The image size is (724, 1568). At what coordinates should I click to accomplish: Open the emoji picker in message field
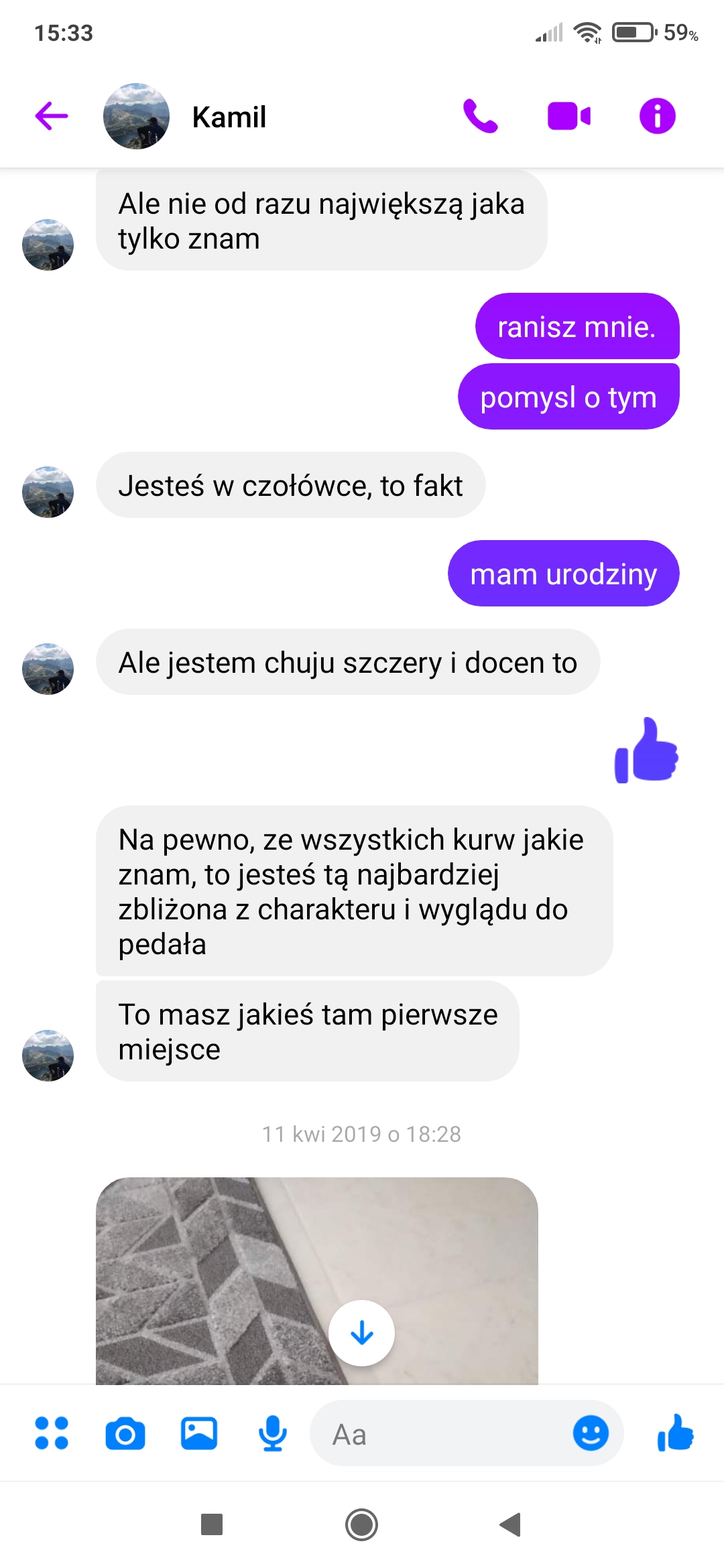(x=591, y=1433)
